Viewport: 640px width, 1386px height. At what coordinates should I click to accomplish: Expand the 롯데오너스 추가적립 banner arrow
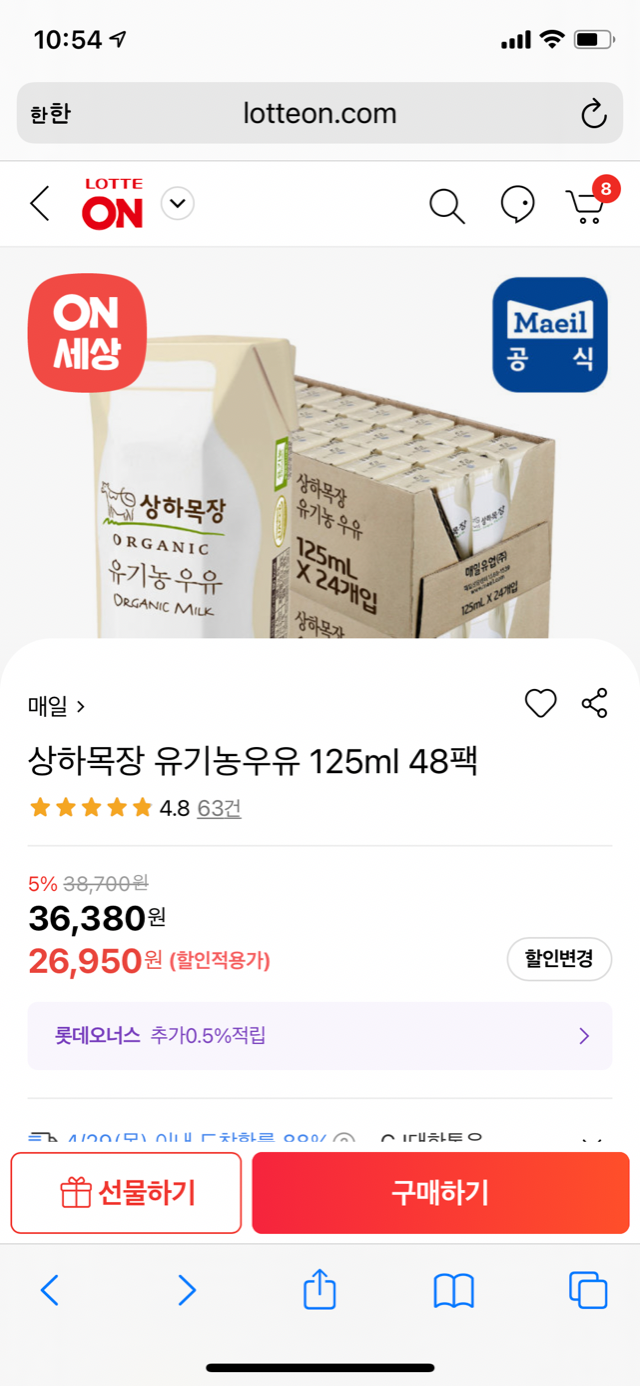click(584, 1036)
